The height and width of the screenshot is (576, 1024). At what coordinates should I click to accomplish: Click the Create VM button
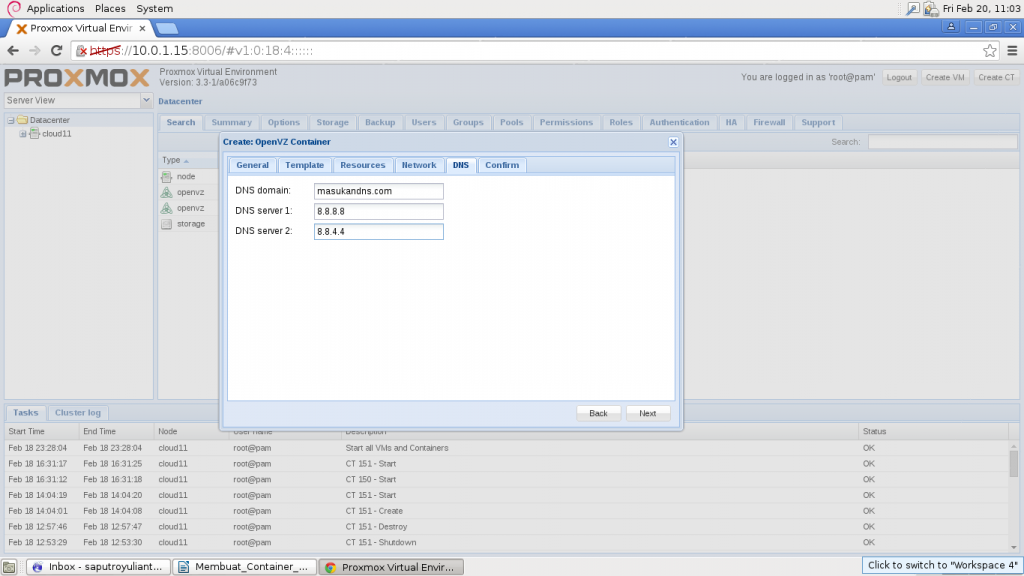click(944, 77)
